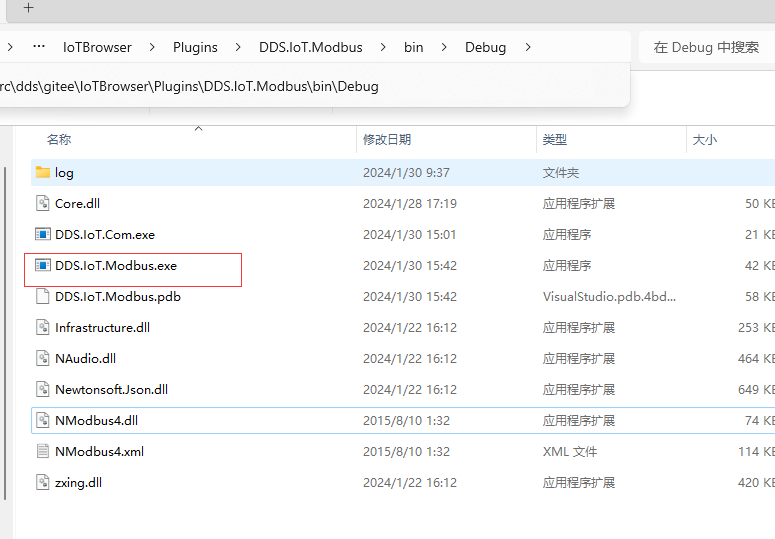Click the NAudio.dll file icon
The height and width of the screenshot is (539, 775).
tap(43, 358)
